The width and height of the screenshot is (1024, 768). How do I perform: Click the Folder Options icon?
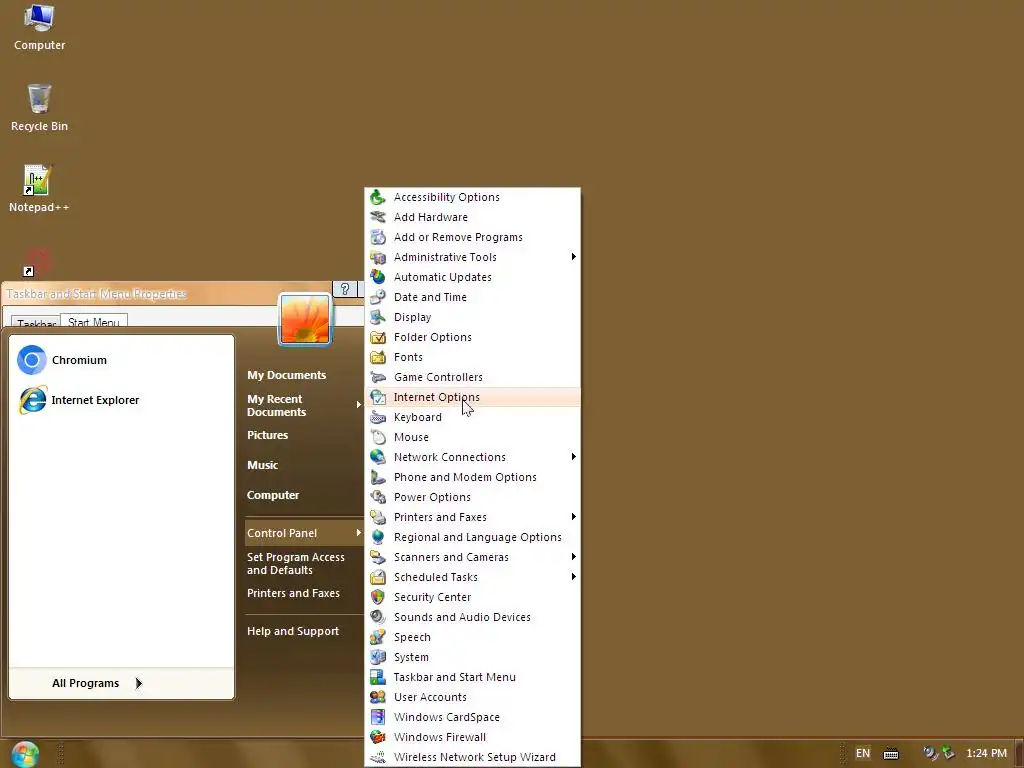click(377, 337)
